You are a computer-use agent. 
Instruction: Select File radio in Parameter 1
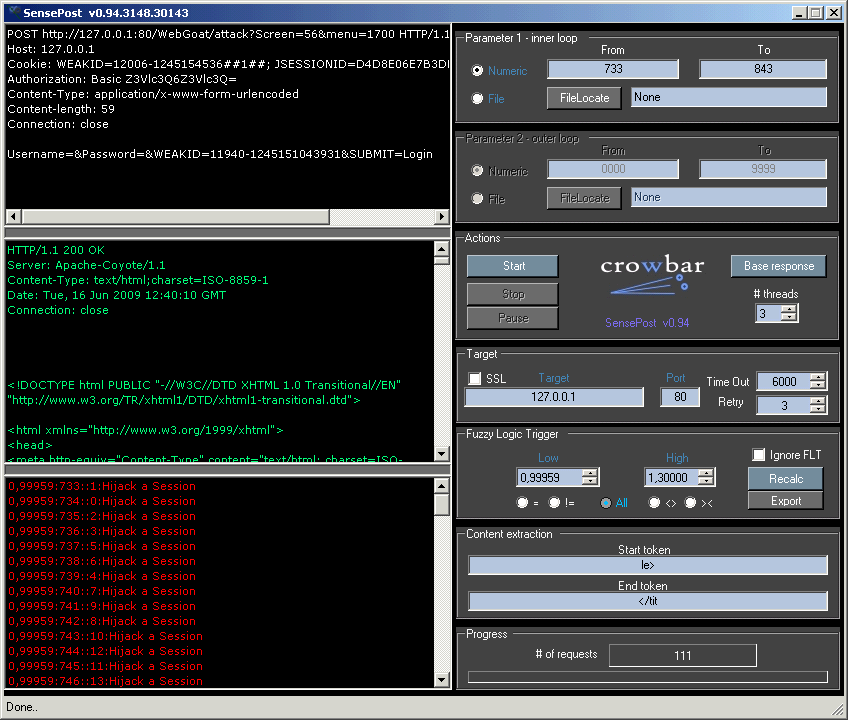(478, 99)
